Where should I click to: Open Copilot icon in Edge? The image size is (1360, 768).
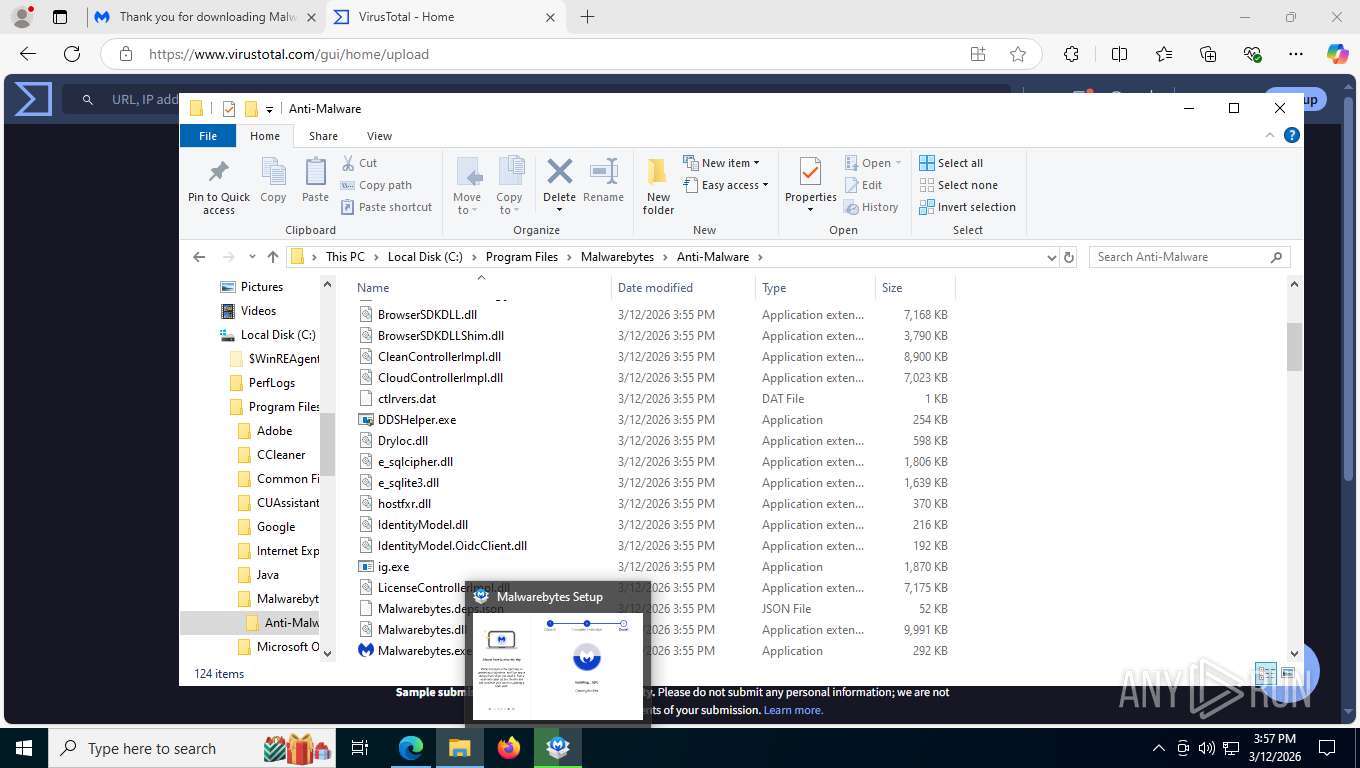pos(1338,54)
